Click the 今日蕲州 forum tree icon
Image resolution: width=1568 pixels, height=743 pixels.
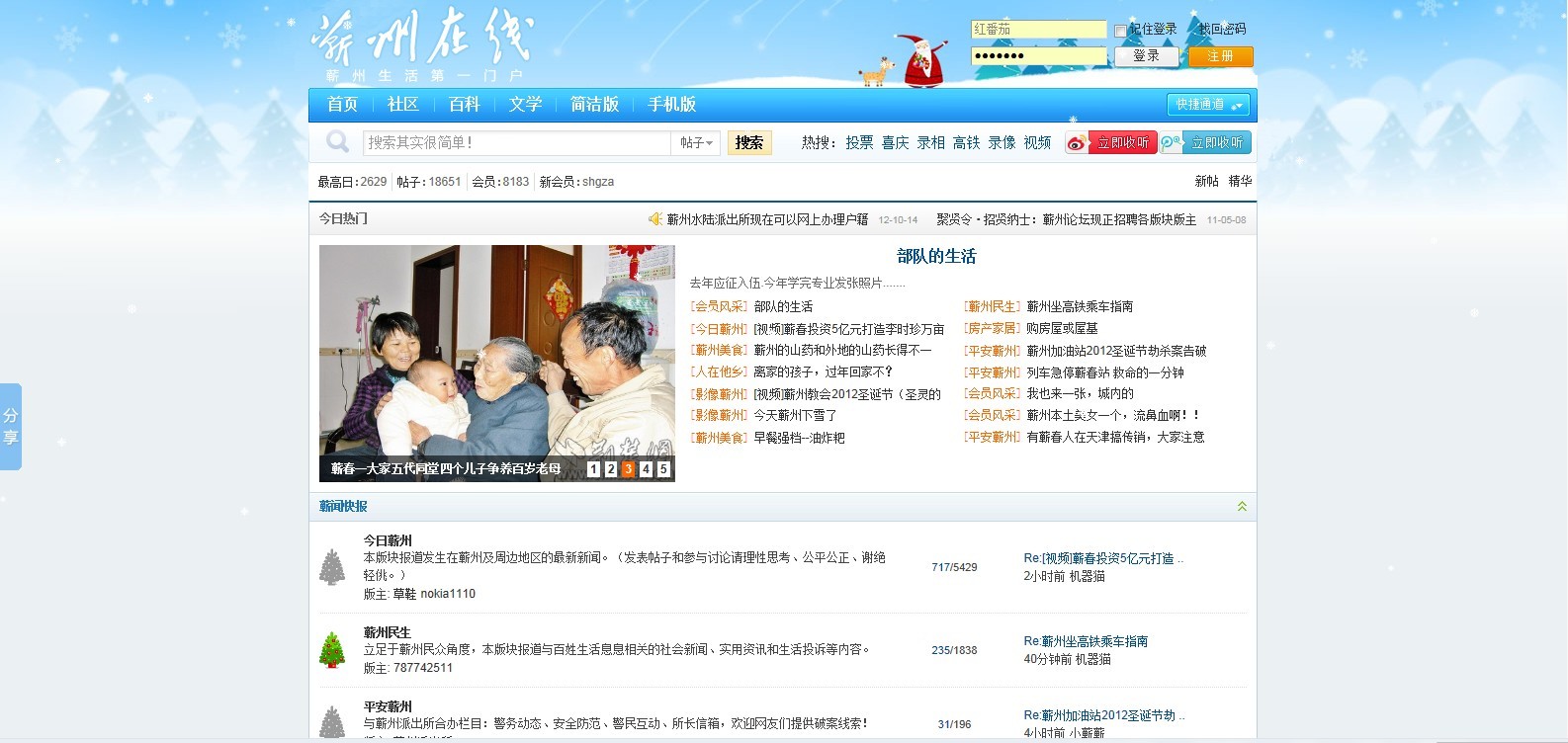(x=332, y=567)
